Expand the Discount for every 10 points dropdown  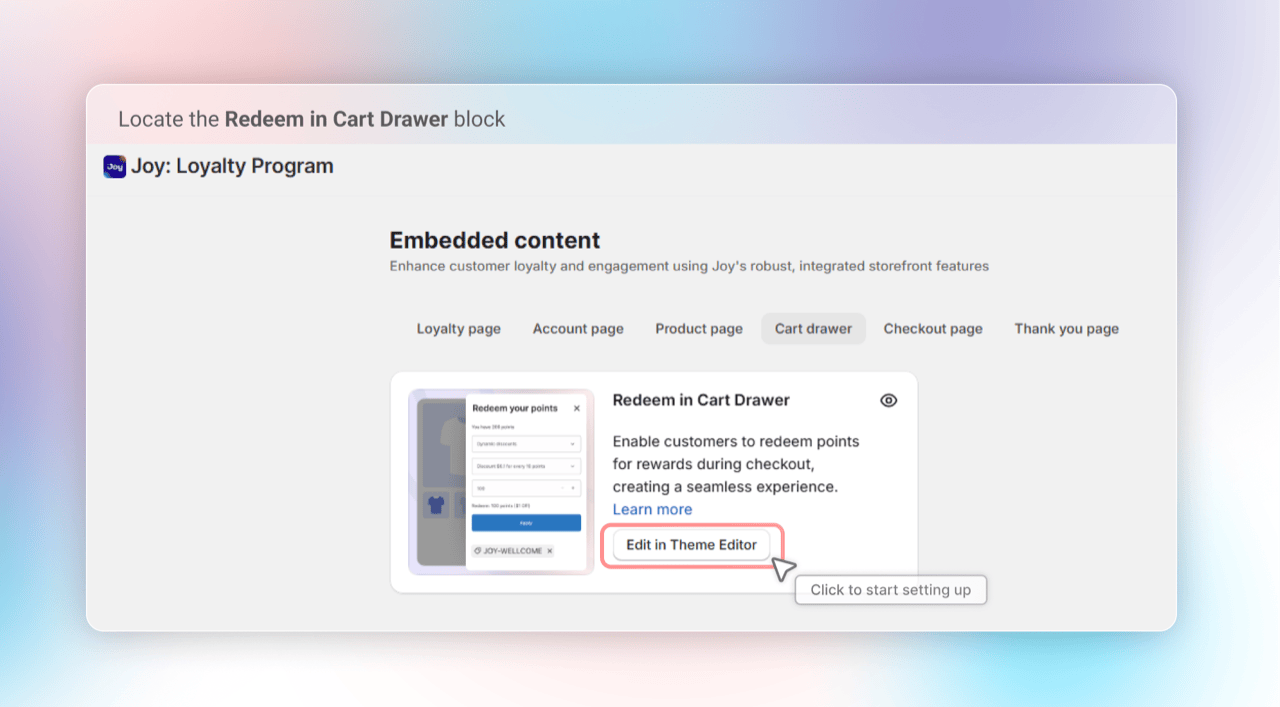click(x=526, y=466)
